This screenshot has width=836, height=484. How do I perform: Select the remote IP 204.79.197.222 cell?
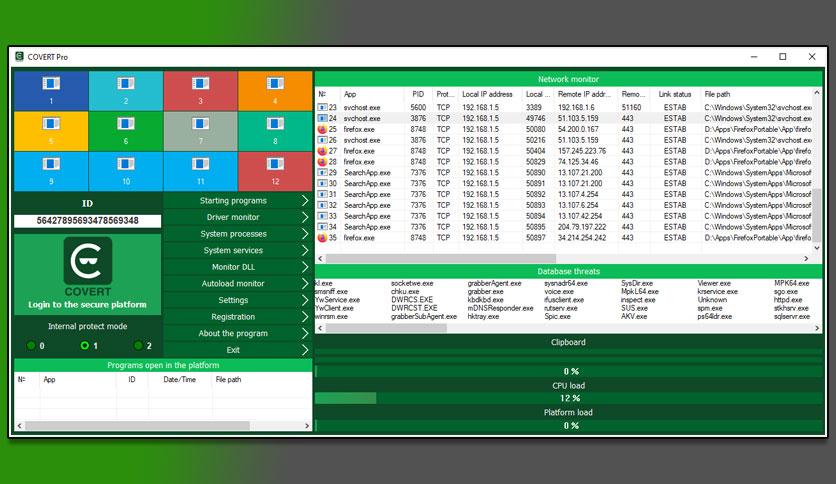pyautogui.click(x=582, y=227)
